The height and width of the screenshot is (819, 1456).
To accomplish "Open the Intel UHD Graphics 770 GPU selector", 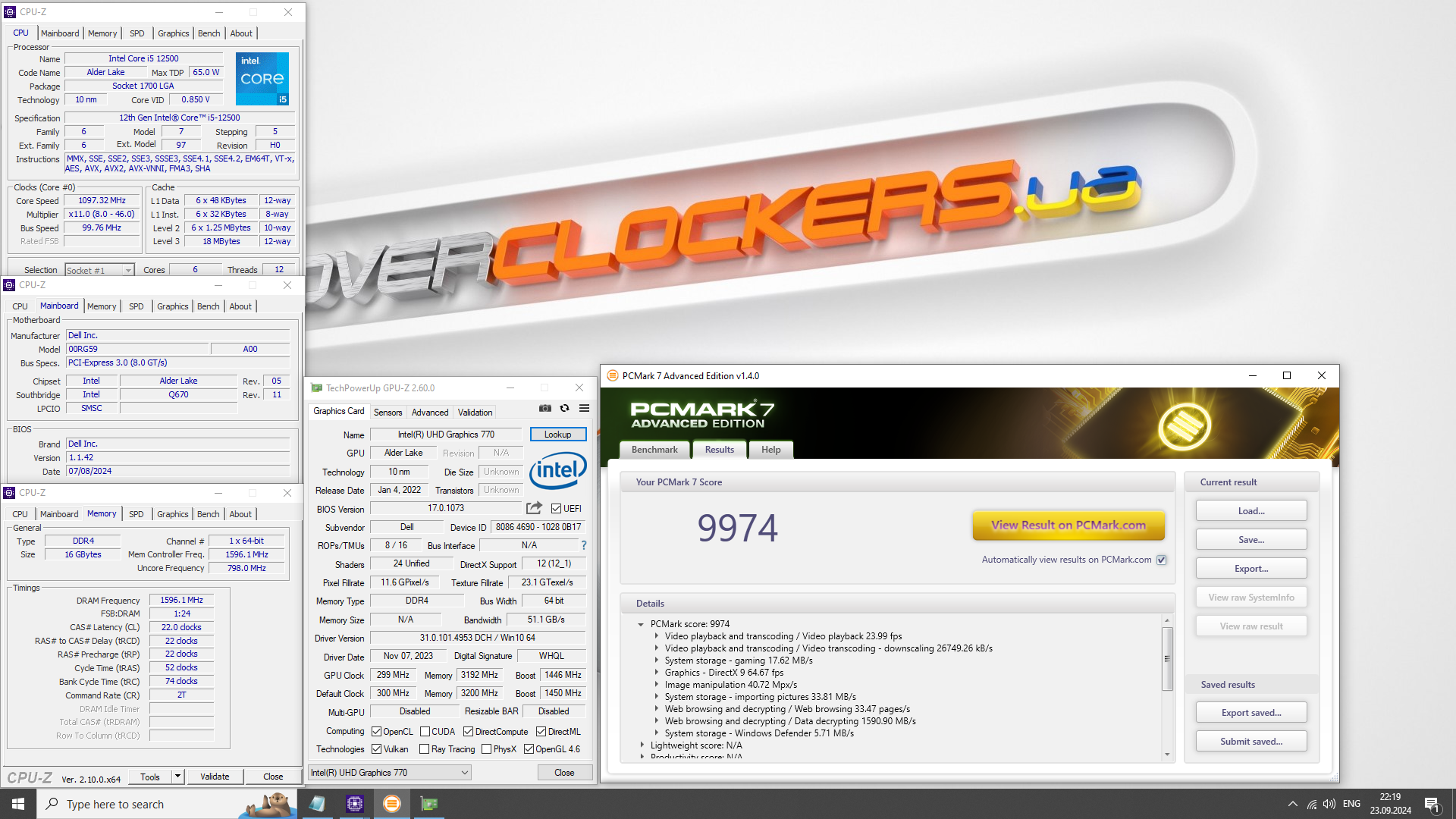I will point(390,773).
